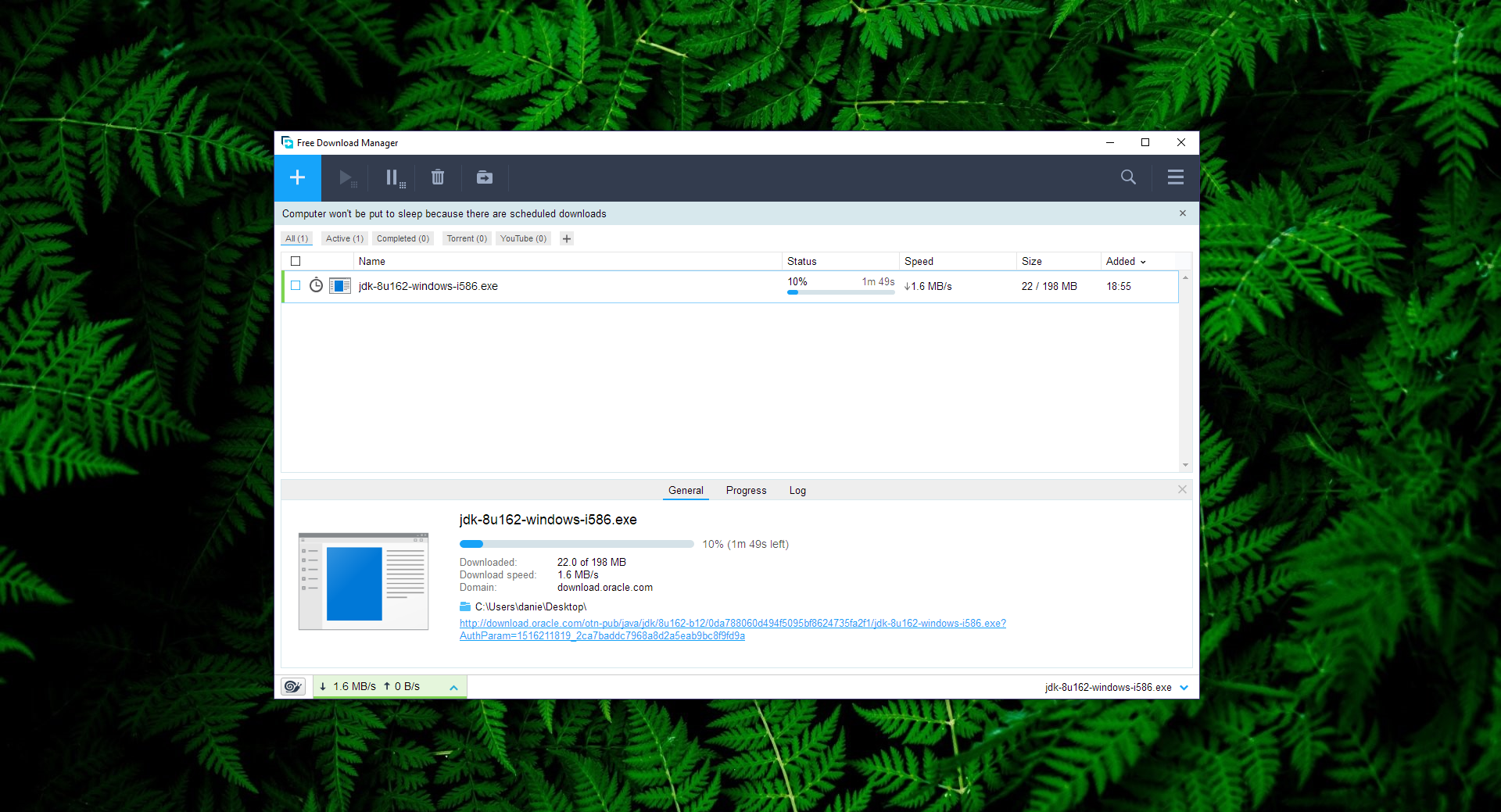Filter by Completed (0) tag
The height and width of the screenshot is (812, 1501).
[403, 239]
